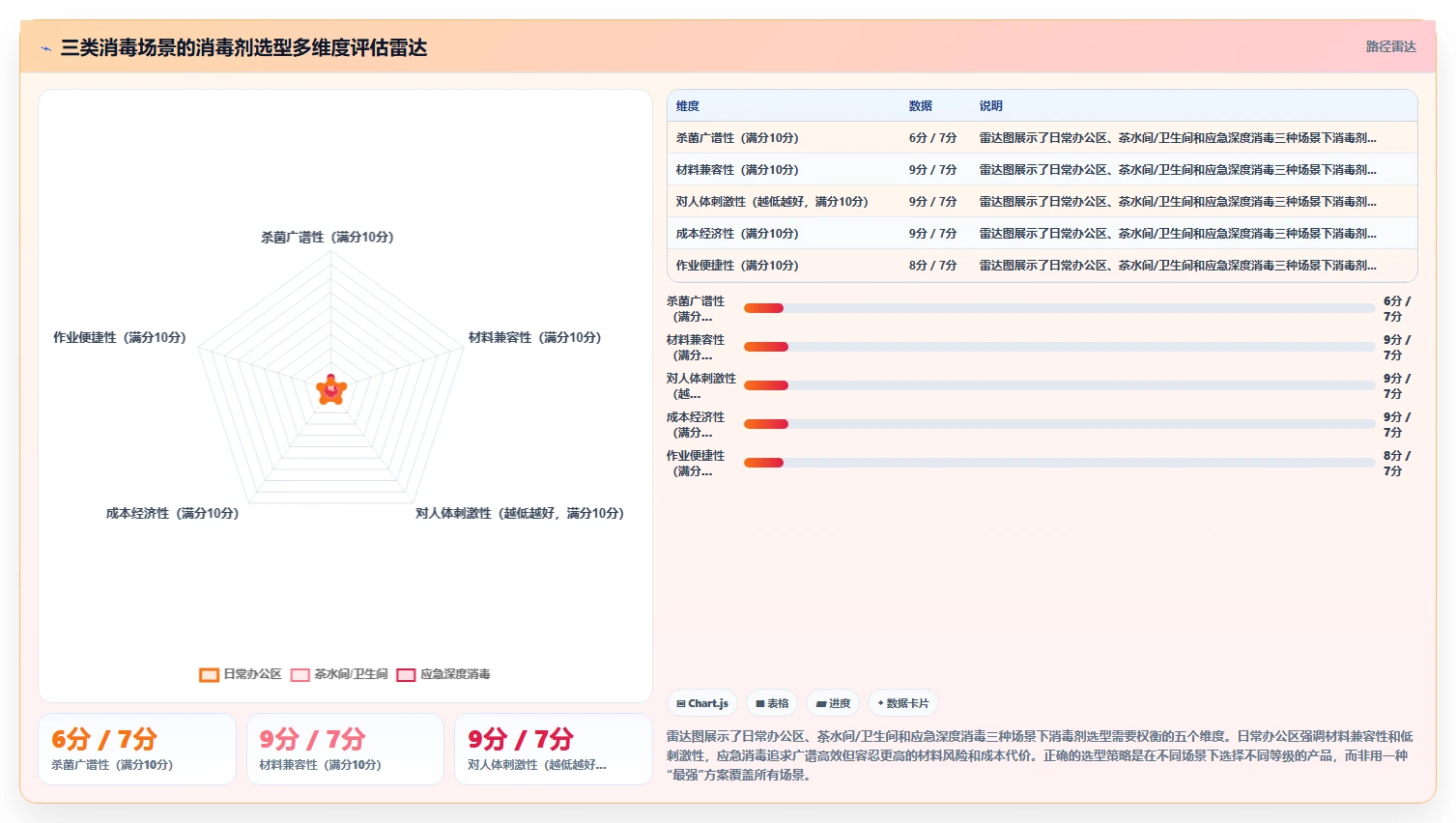
Task: Click the radar axis label 成本经济性
Action: tap(172, 513)
